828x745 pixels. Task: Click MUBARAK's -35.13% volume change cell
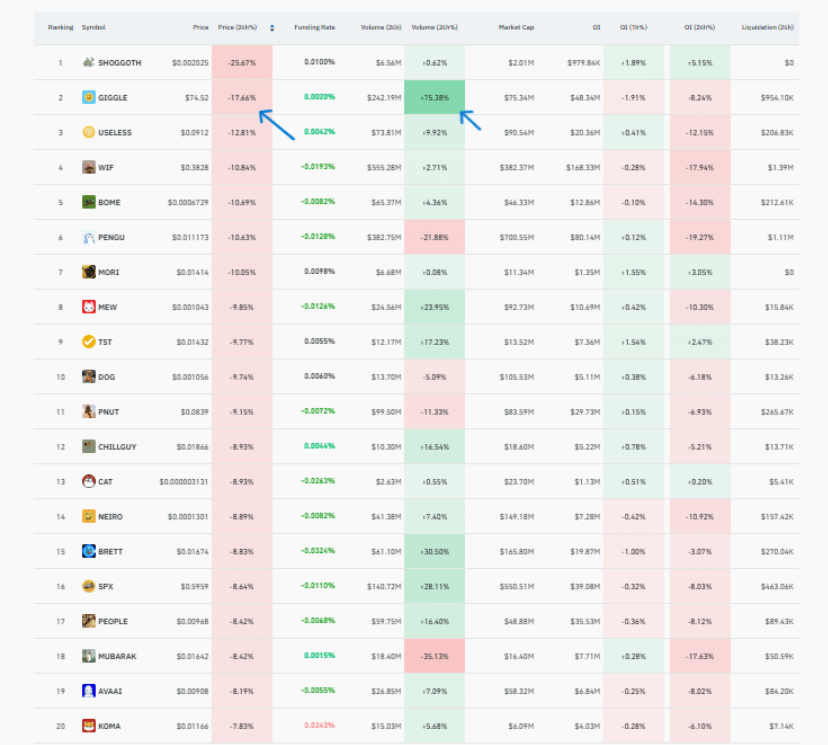point(434,656)
